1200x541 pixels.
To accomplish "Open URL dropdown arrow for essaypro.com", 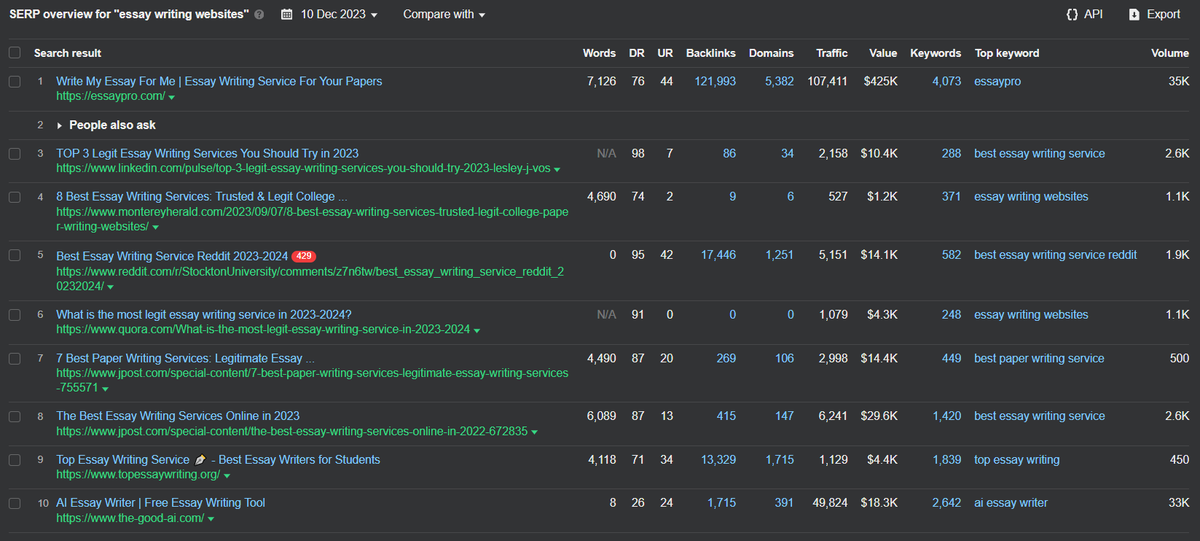I will (x=172, y=98).
